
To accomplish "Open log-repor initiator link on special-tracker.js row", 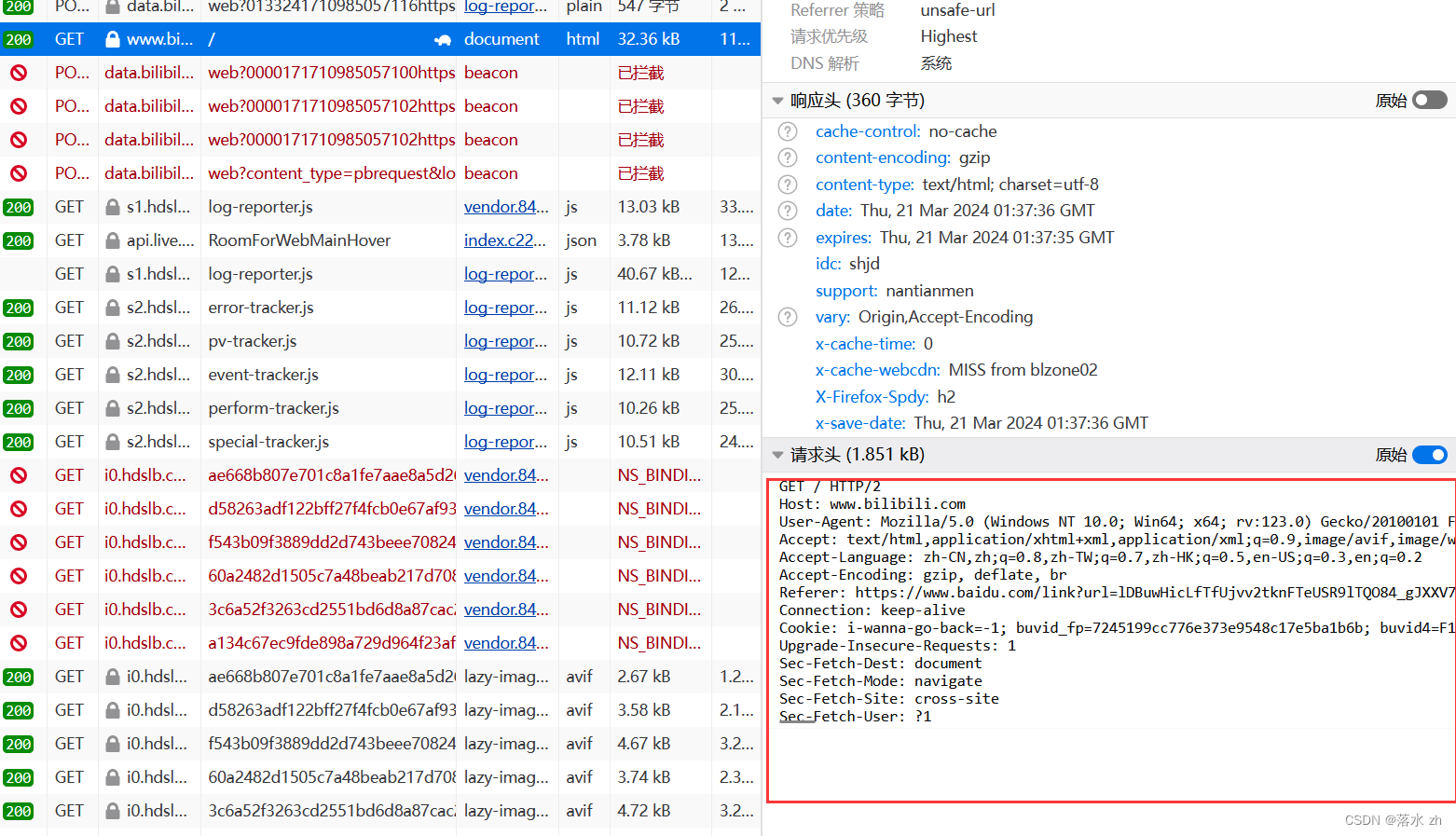I will click(x=505, y=442).
